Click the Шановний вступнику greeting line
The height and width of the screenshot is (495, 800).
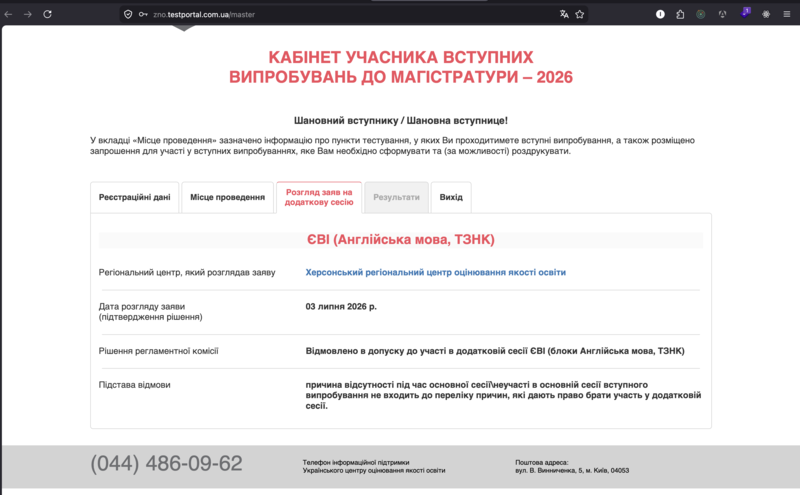[401, 120]
